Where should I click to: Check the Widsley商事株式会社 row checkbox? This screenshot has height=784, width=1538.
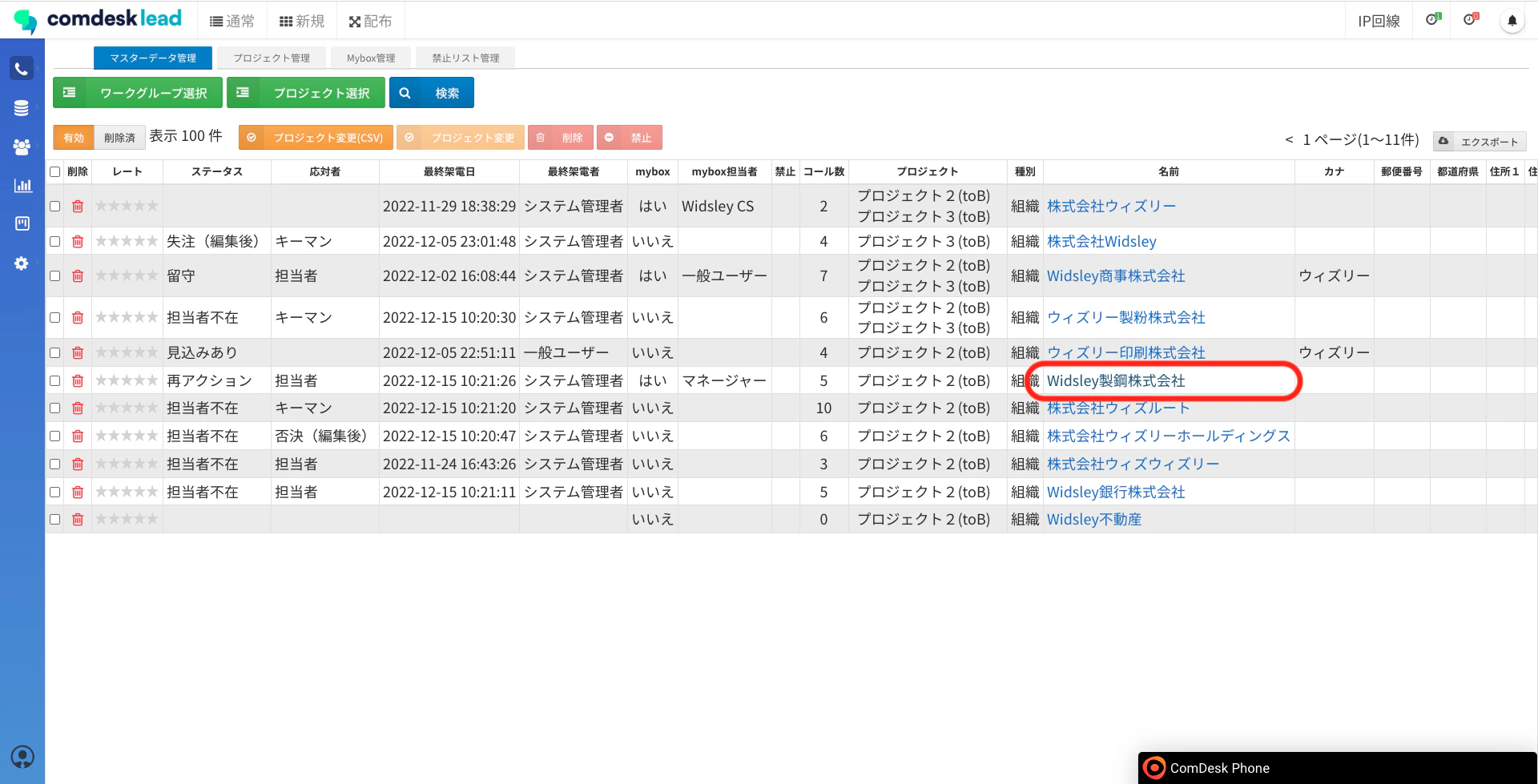(x=55, y=276)
